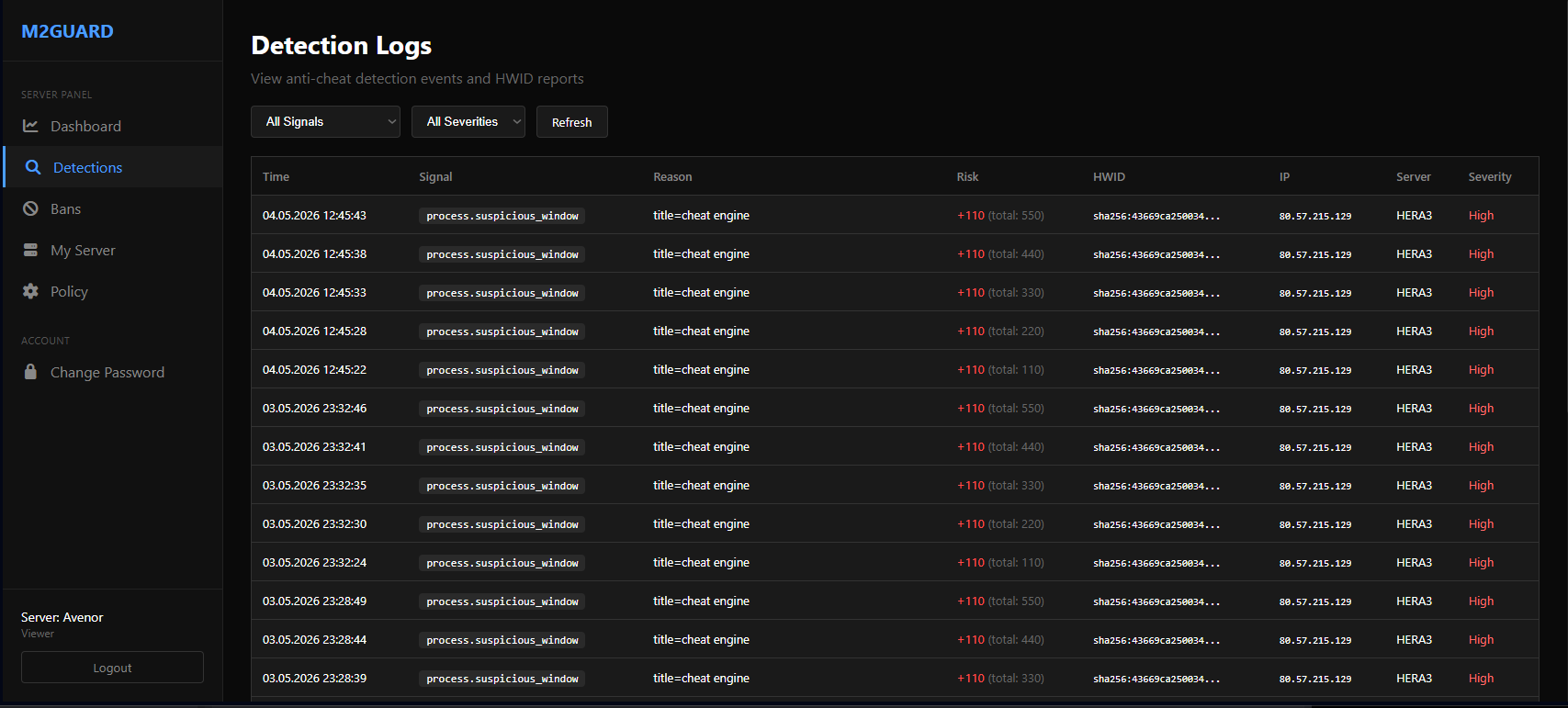Viewport: 1568px width, 708px height.
Task: Click signal tag in 12:45:43 row
Action: (502, 216)
